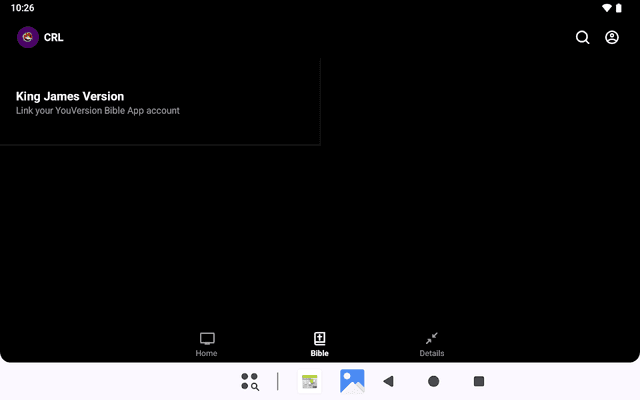Check the battery status icon
640x400 pixels.
click(x=619, y=8)
